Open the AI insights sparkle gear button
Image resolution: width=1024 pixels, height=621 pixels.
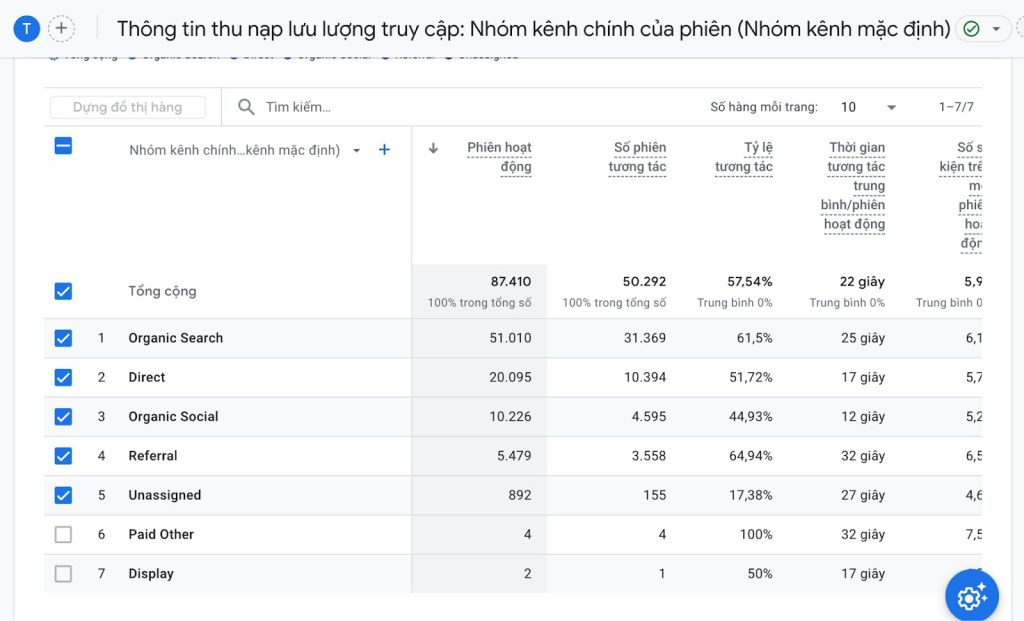pyautogui.click(x=971, y=596)
